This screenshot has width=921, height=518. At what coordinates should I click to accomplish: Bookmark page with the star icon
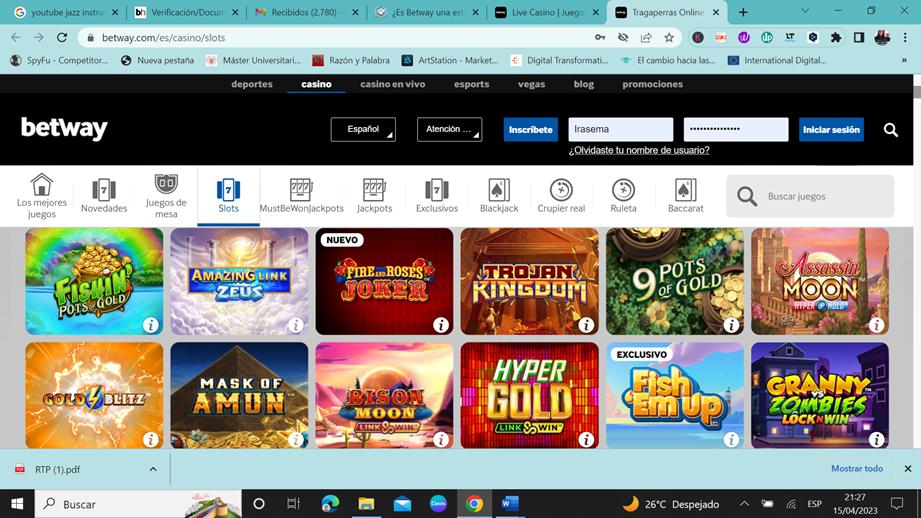pyautogui.click(x=669, y=38)
